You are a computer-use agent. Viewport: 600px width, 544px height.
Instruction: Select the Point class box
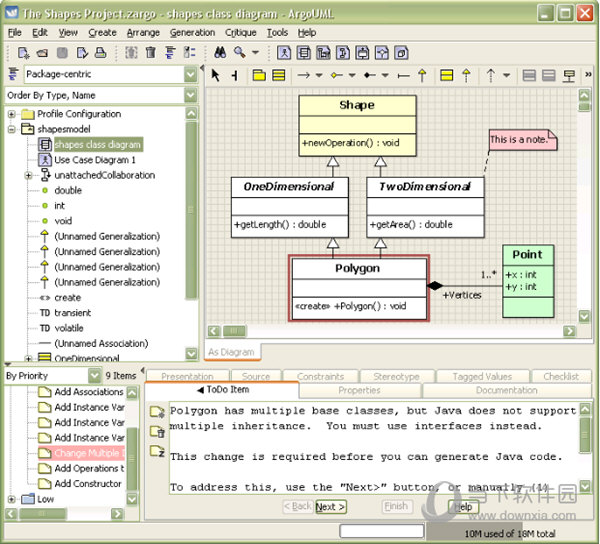pyautogui.click(x=528, y=281)
